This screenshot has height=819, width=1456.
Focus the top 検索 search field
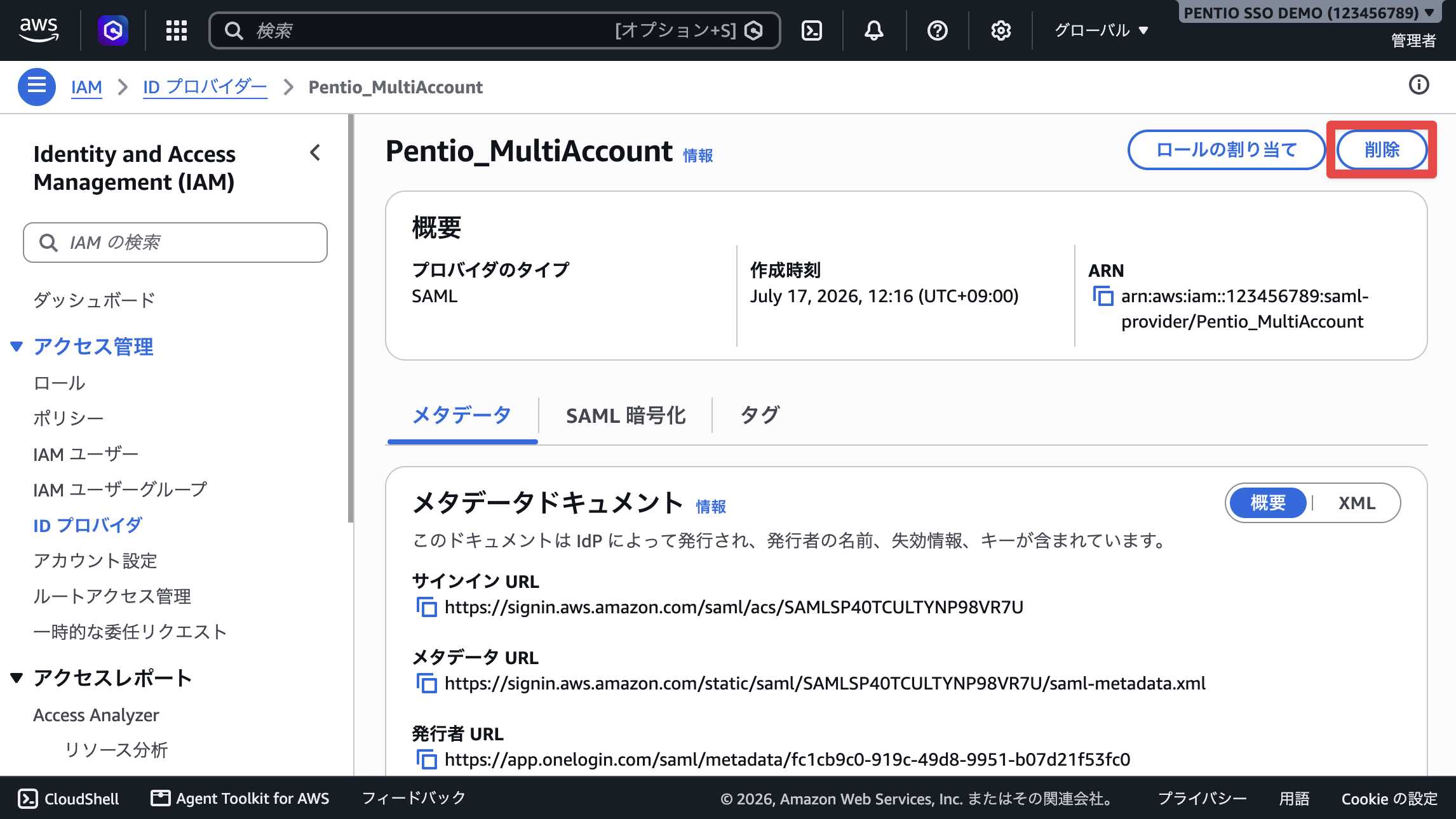pyautogui.click(x=494, y=30)
